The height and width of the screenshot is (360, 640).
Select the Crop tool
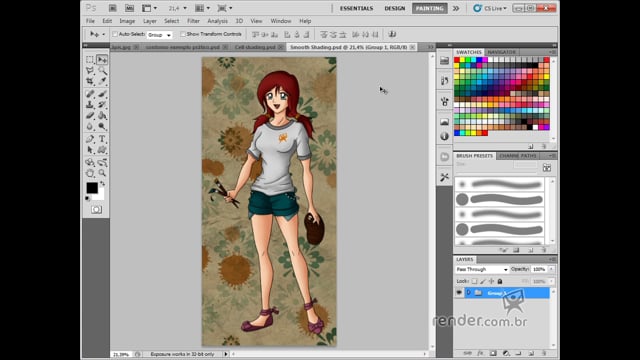click(90, 81)
